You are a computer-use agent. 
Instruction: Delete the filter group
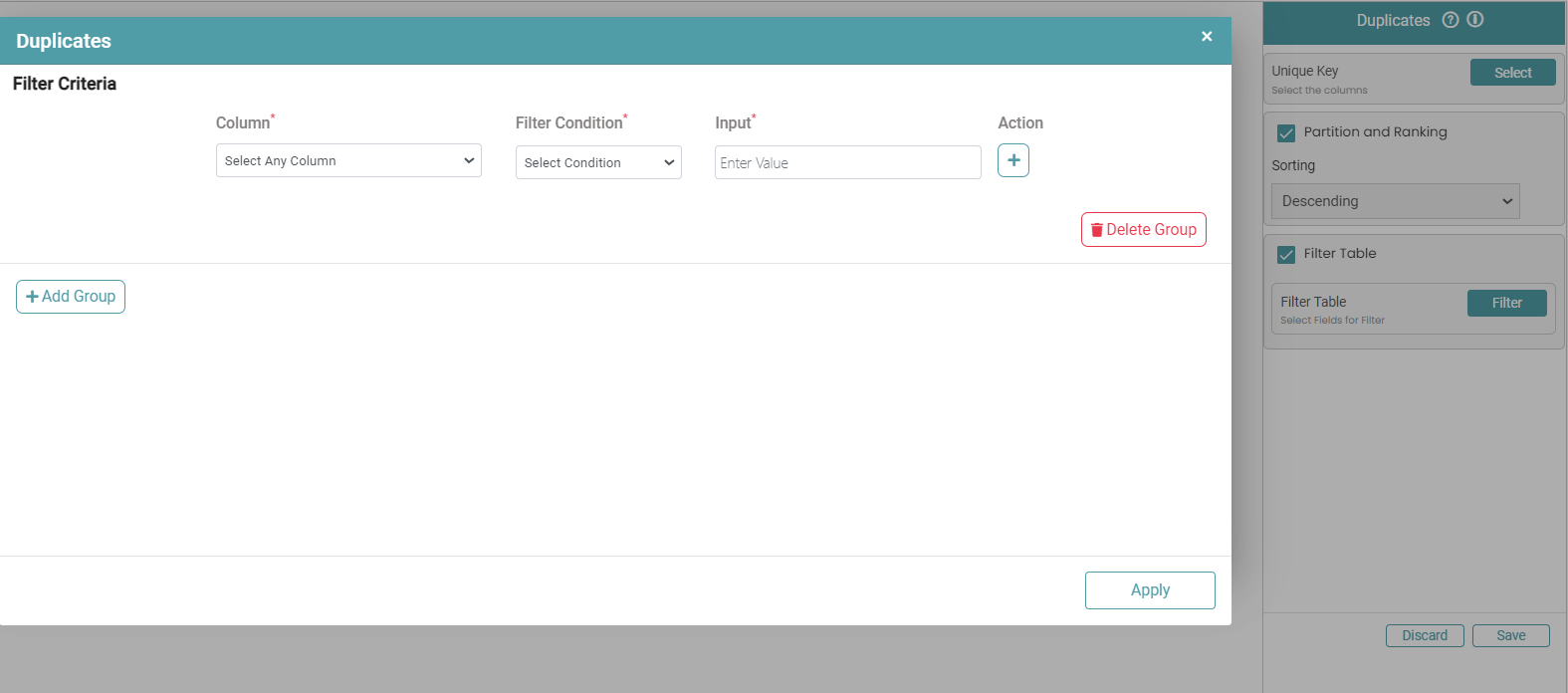[1143, 229]
